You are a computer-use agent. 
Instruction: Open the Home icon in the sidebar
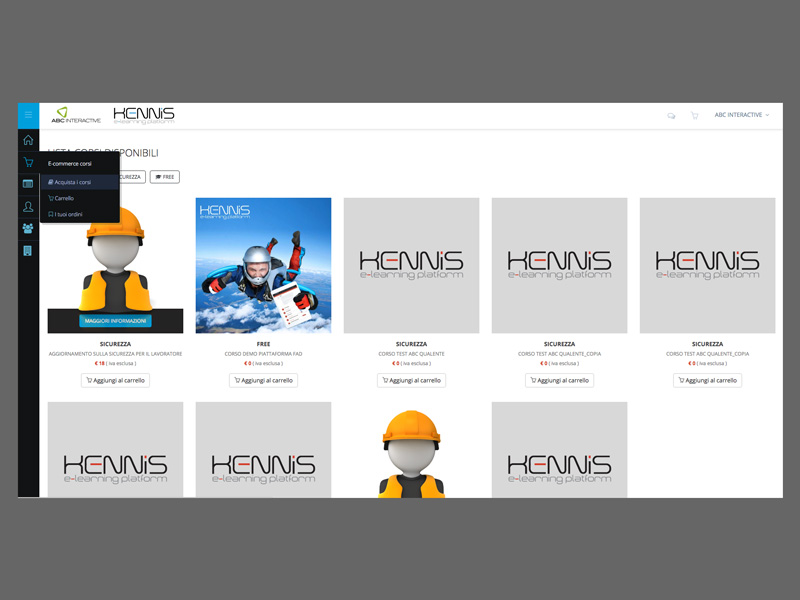(28, 140)
